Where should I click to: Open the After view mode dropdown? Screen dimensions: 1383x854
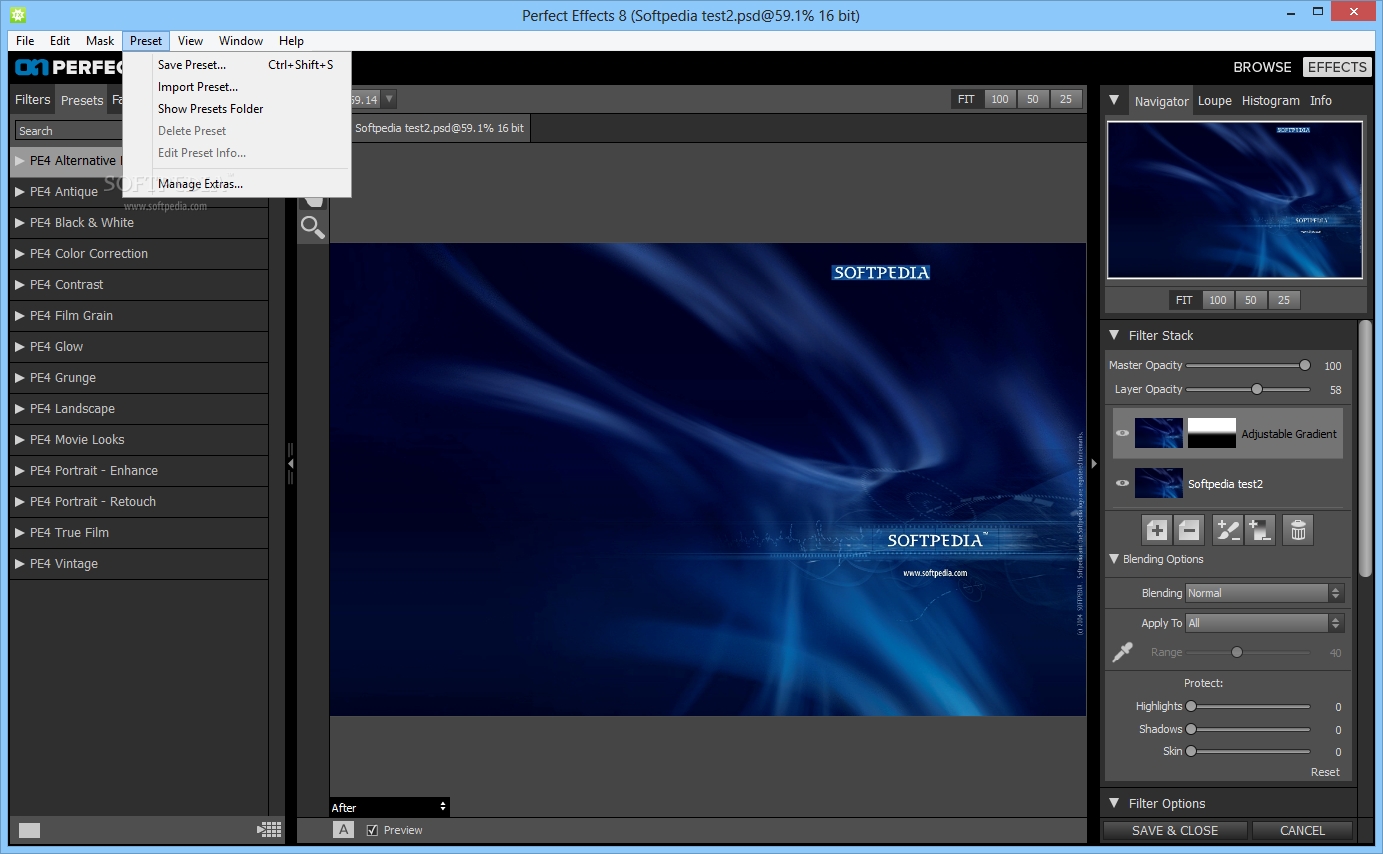coord(389,807)
